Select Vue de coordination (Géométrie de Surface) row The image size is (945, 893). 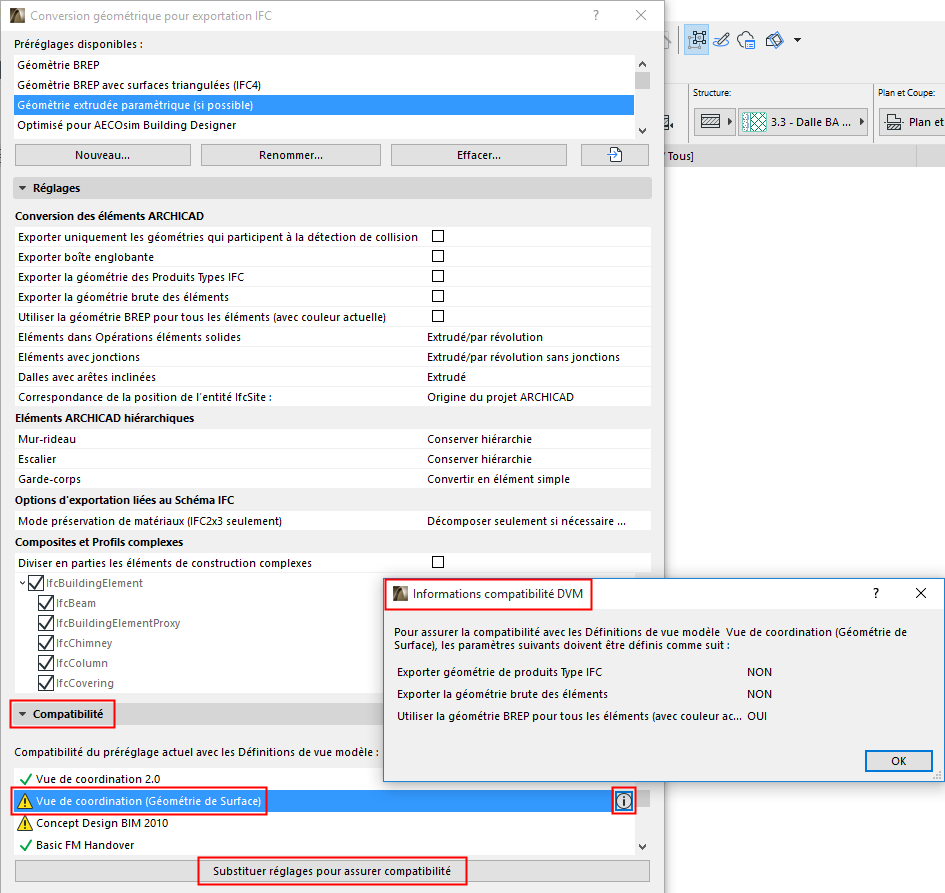click(324, 801)
